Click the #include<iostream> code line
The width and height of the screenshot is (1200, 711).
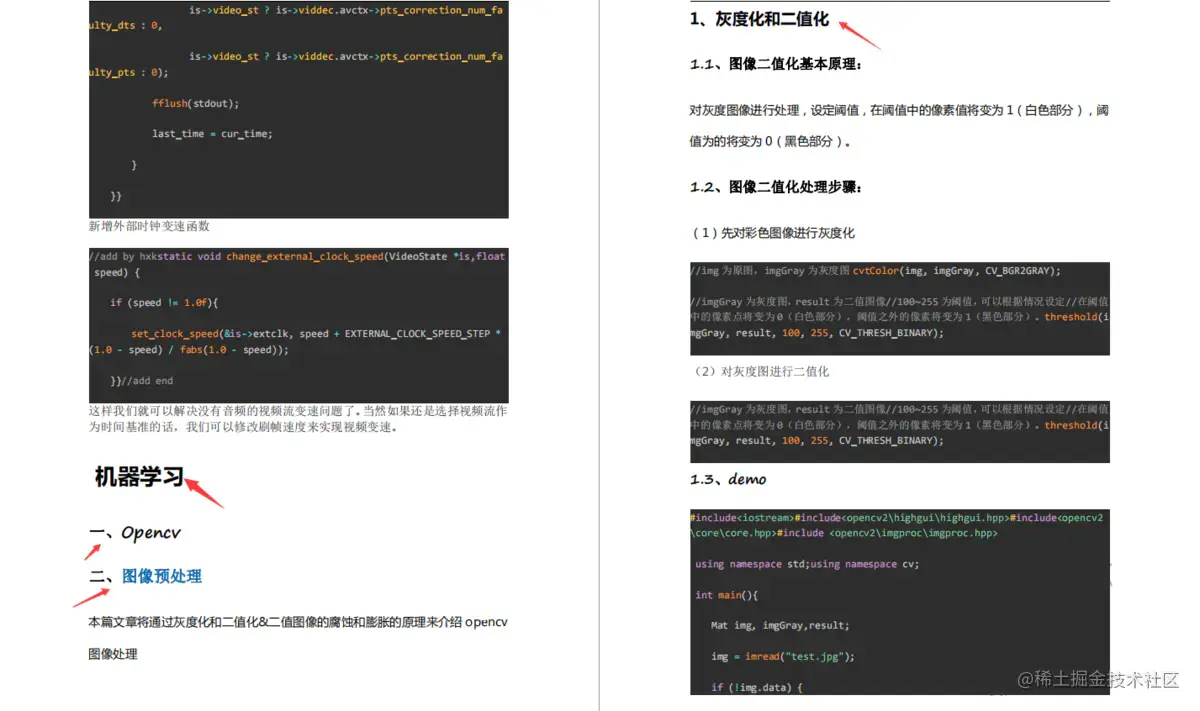pos(897,518)
